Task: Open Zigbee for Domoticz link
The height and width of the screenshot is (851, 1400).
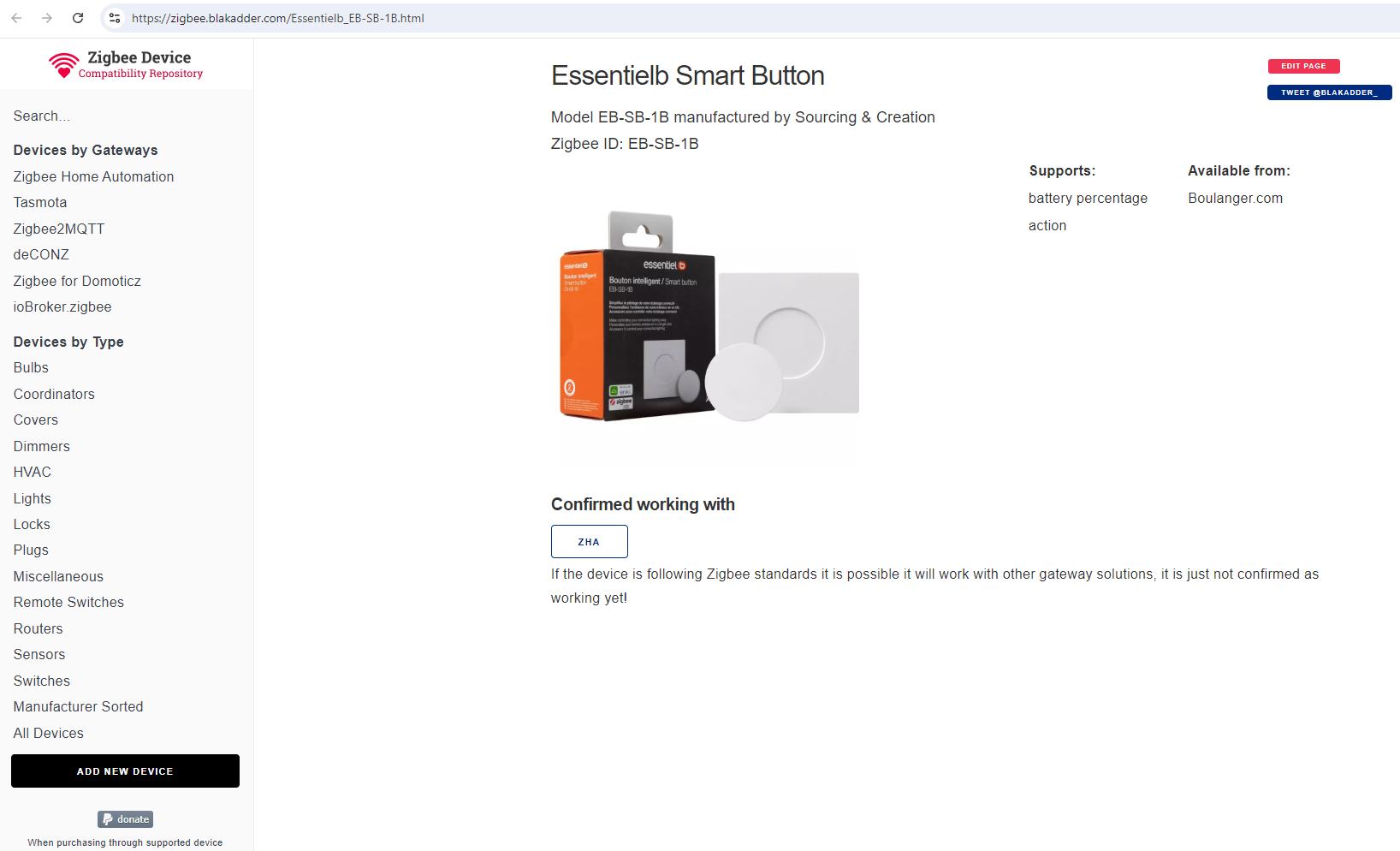Action: tap(77, 281)
